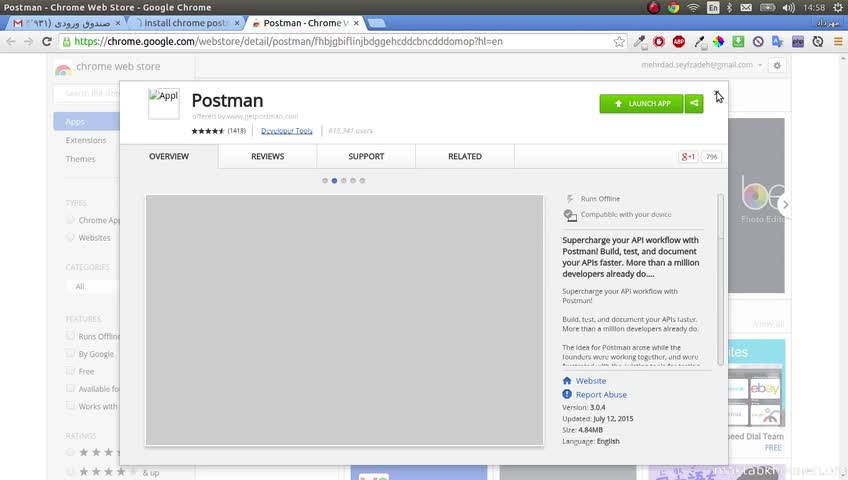This screenshot has width=848, height=480.
Task: Select the first screenshot carousel dot
Action: [325, 181]
